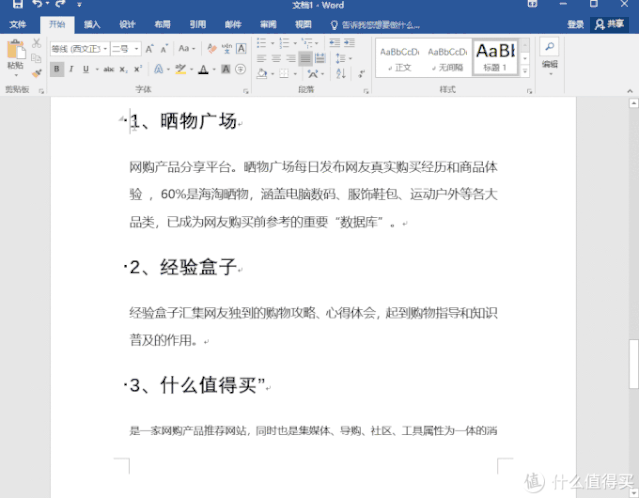Toggle Bold formatting
Viewport: 639px width, 498px height.
[57, 69]
